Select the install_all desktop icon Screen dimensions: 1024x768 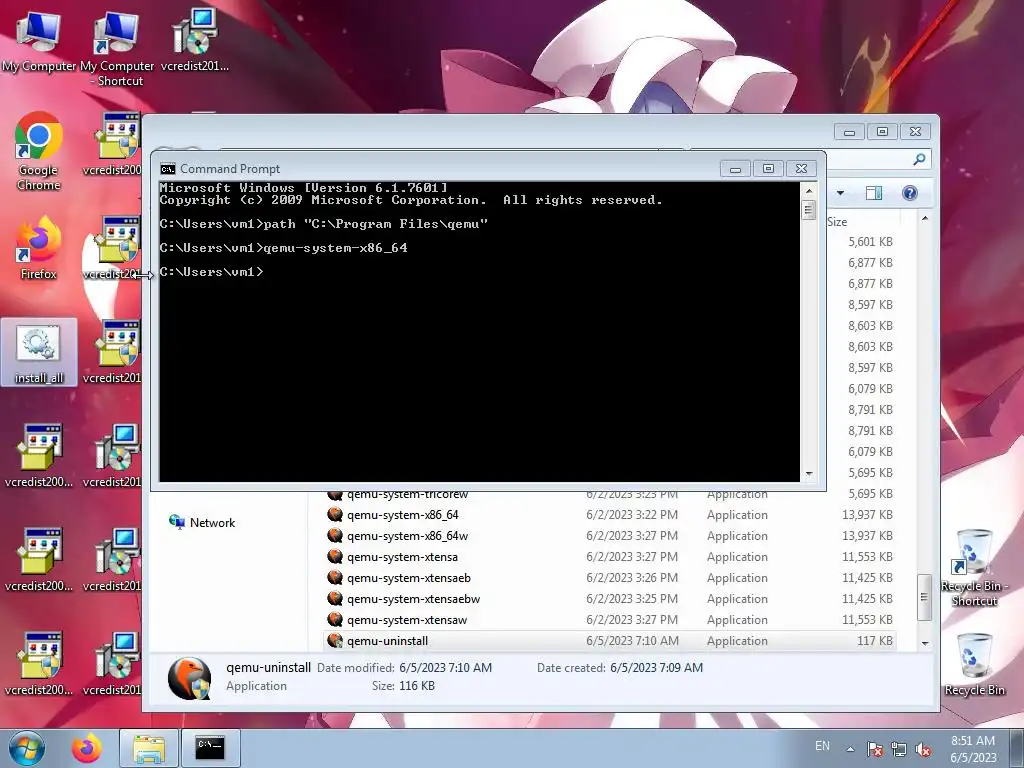pos(39,353)
